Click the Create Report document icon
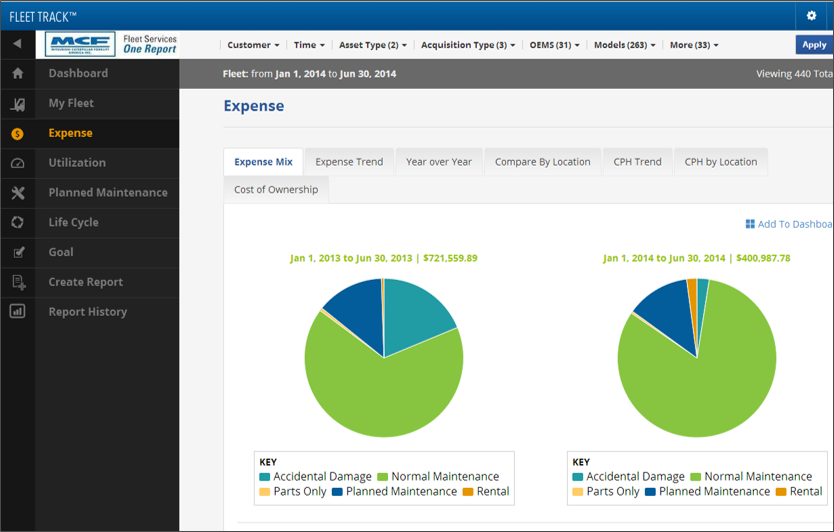 [17, 283]
